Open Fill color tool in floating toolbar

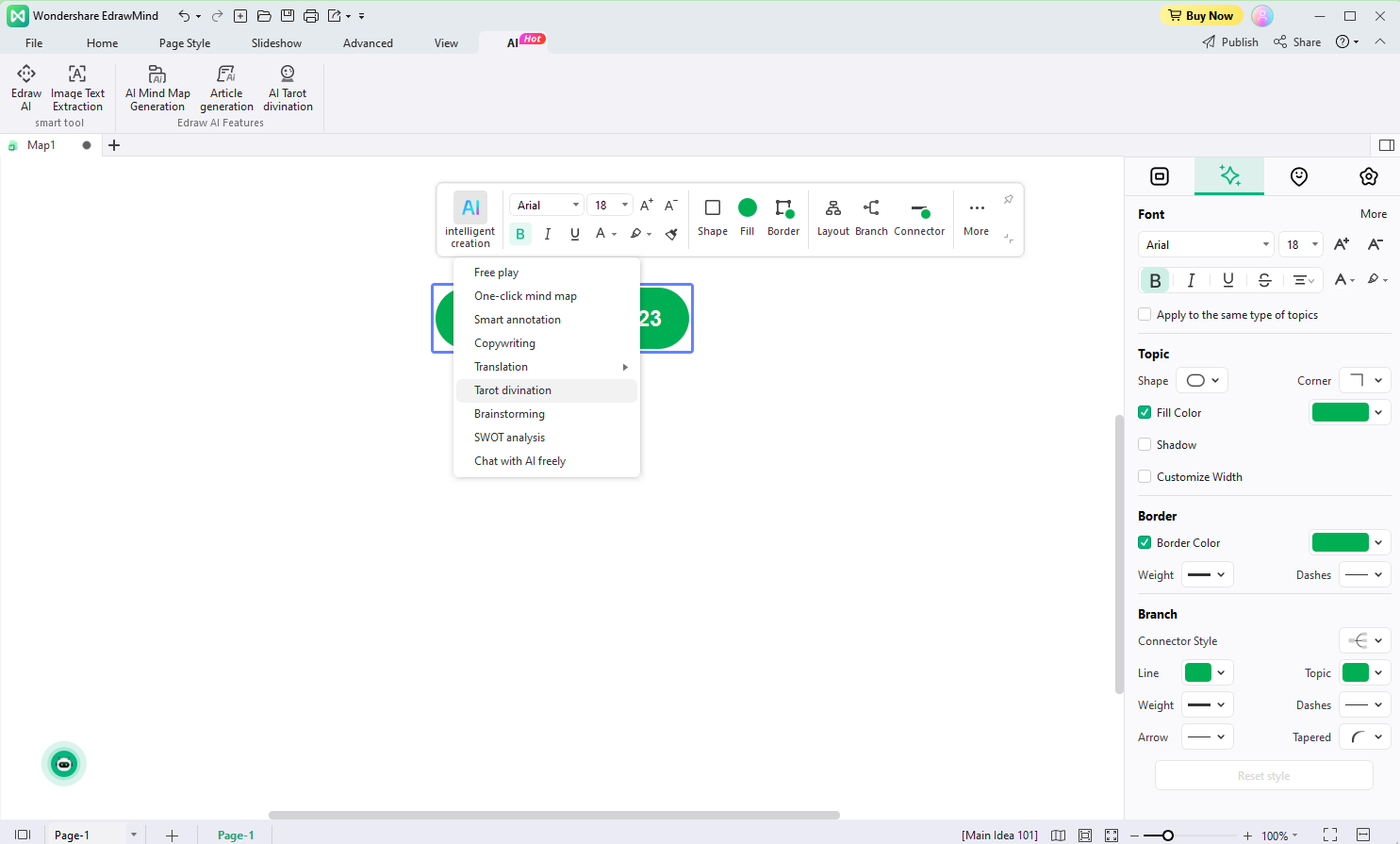pos(748,217)
